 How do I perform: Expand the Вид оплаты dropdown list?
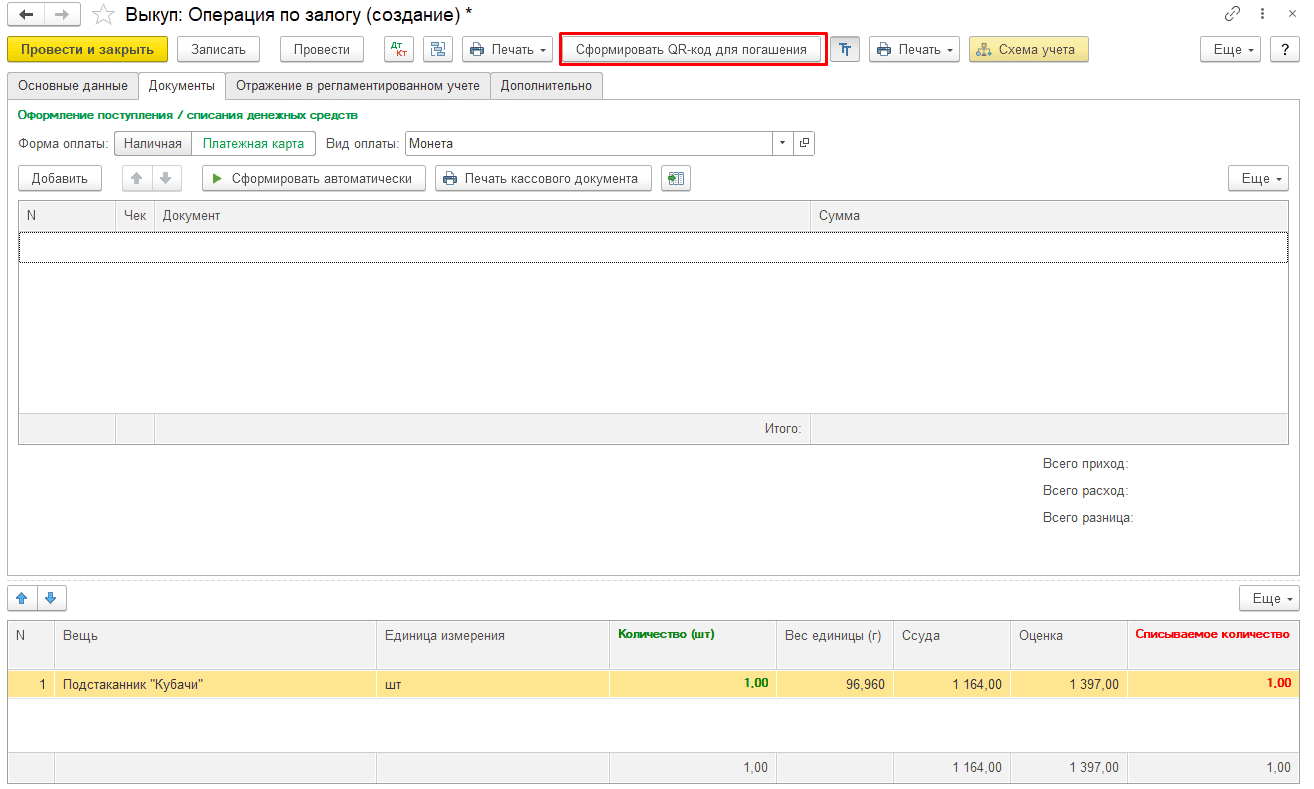(782, 144)
